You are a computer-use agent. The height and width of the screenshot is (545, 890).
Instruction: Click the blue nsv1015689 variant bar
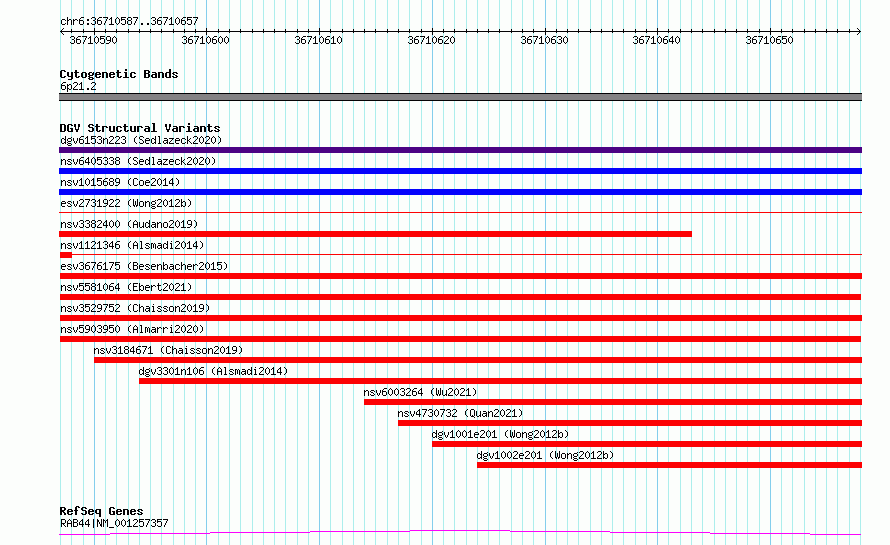(460, 192)
